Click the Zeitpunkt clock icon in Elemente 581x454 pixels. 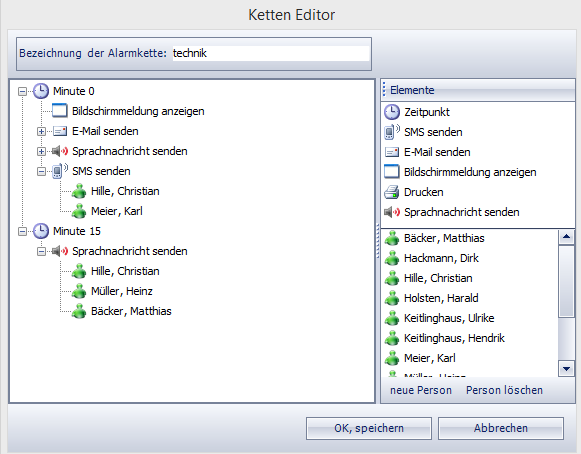392,112
